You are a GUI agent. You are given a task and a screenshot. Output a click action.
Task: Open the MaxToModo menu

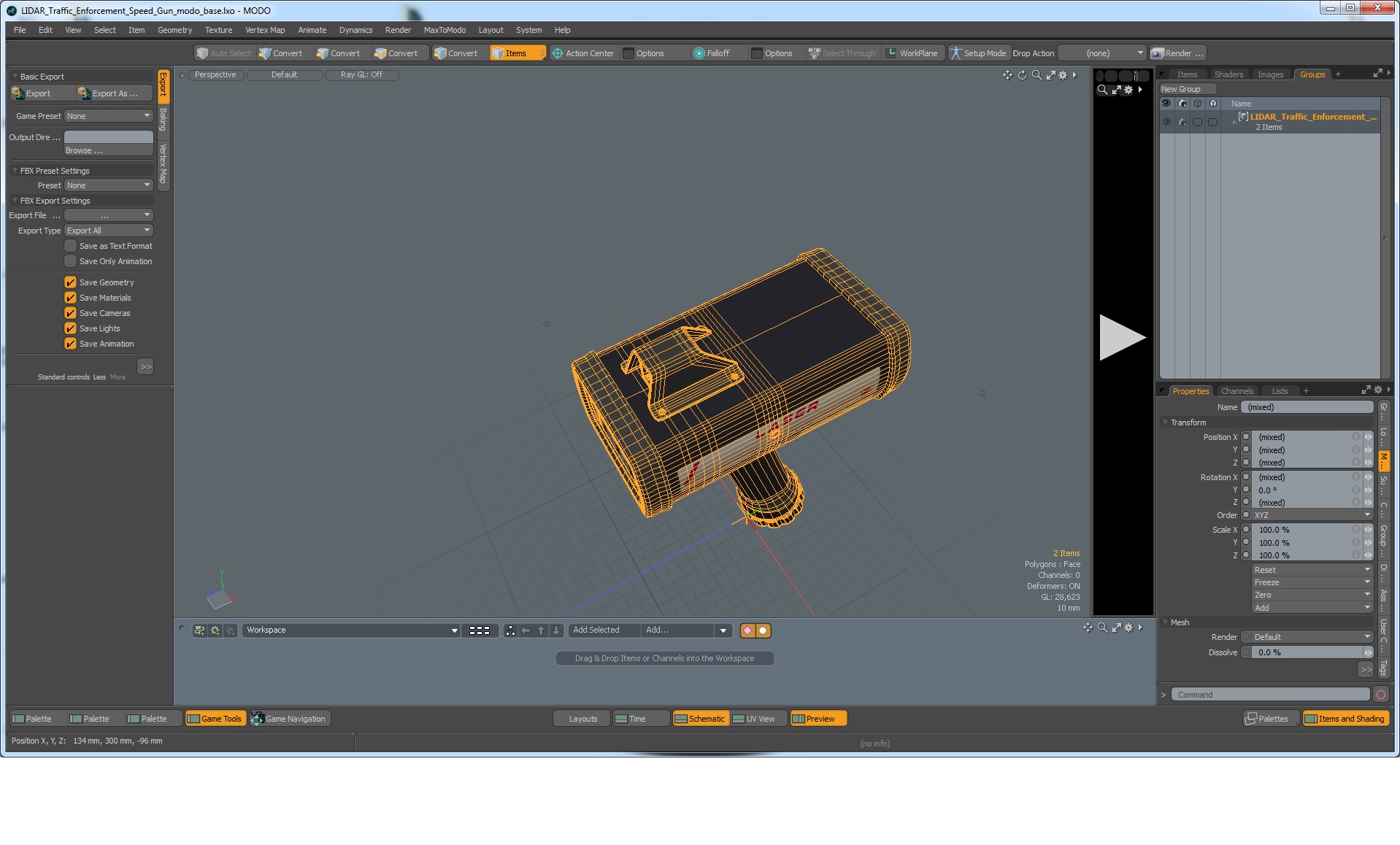coord(445,30)
